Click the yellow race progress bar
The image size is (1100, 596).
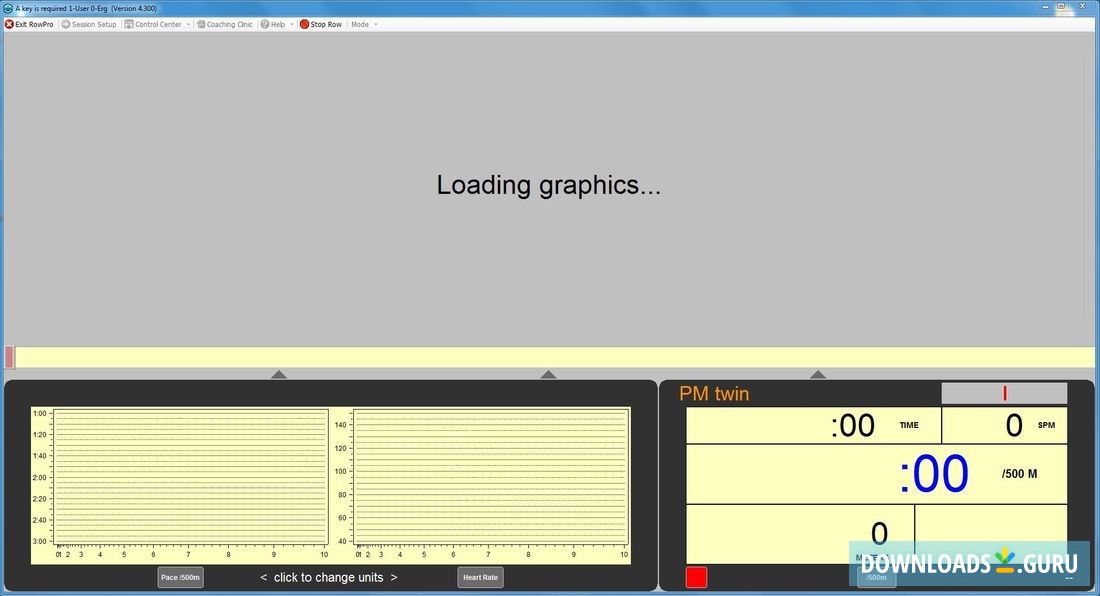[x=550, y=357]
